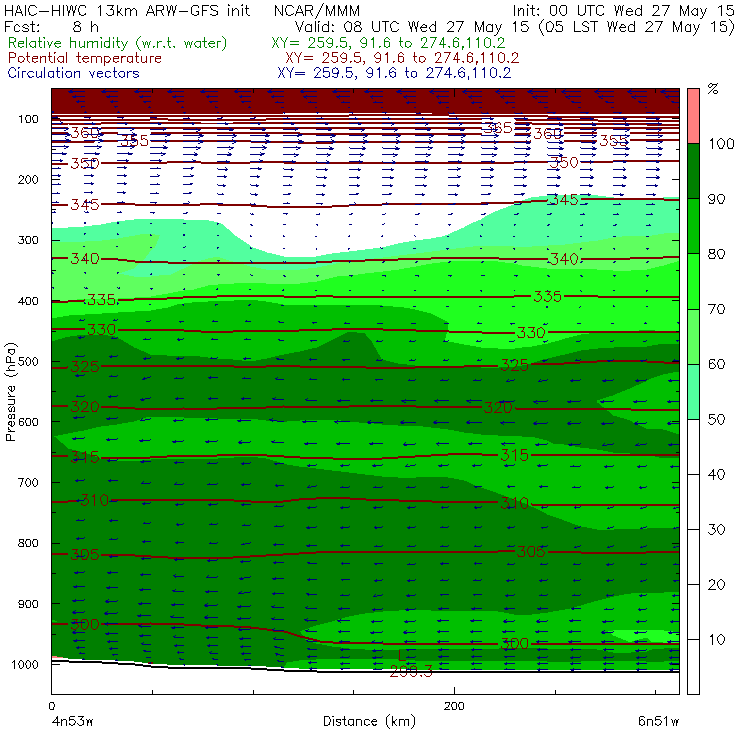Click the '500' pressure axis tick label
The width and height of the screenshot is (740, 740).
[x=28, y=362]
